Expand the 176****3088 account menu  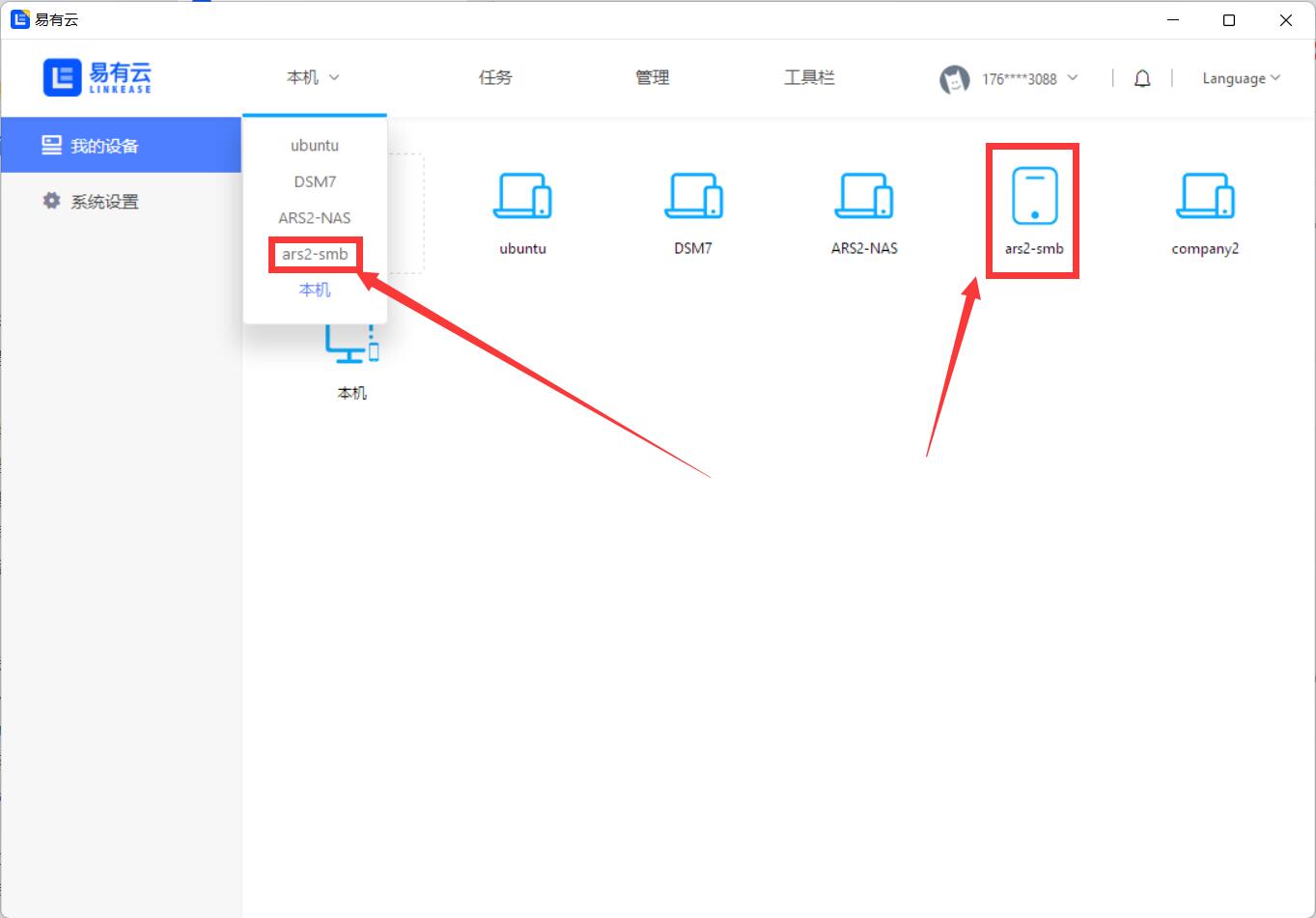[x=1029, y=79]
